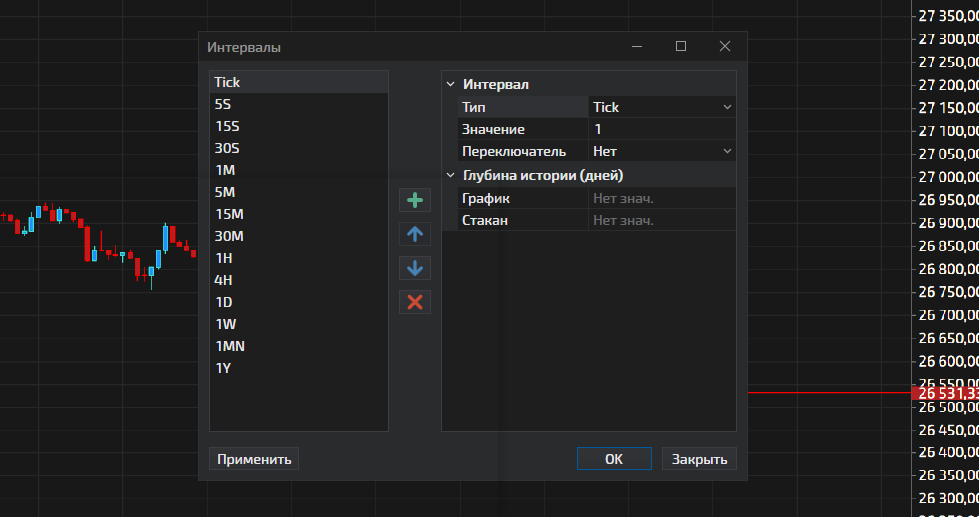Close the Интервалы dialog with X
This screenshot has width=979, height=517.
point(725,46)
